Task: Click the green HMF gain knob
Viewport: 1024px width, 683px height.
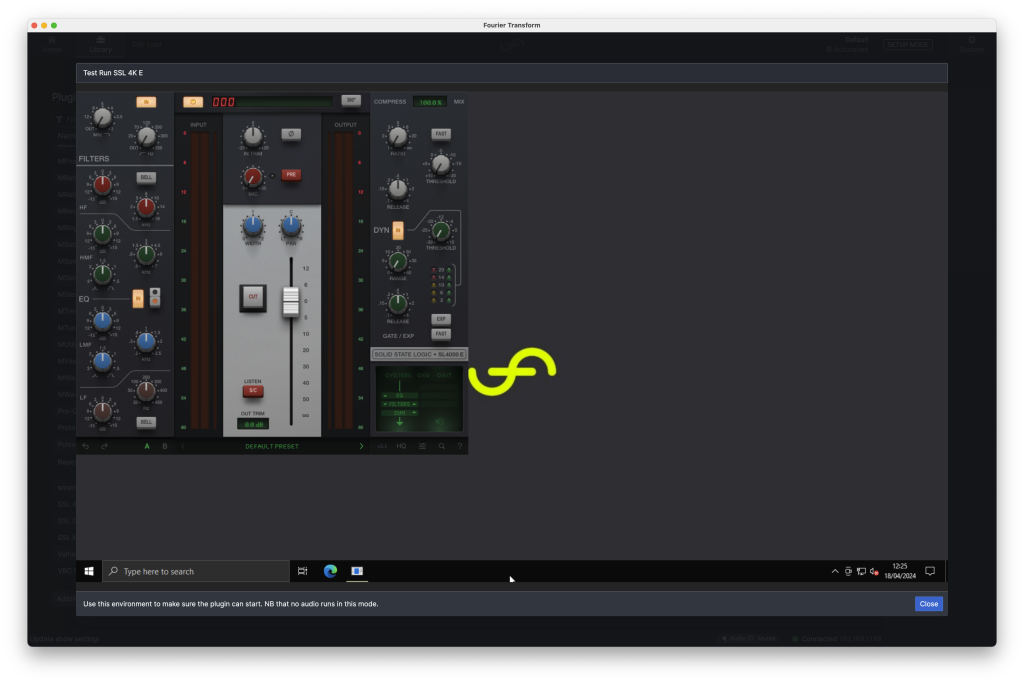Action: tap(102, 233)
